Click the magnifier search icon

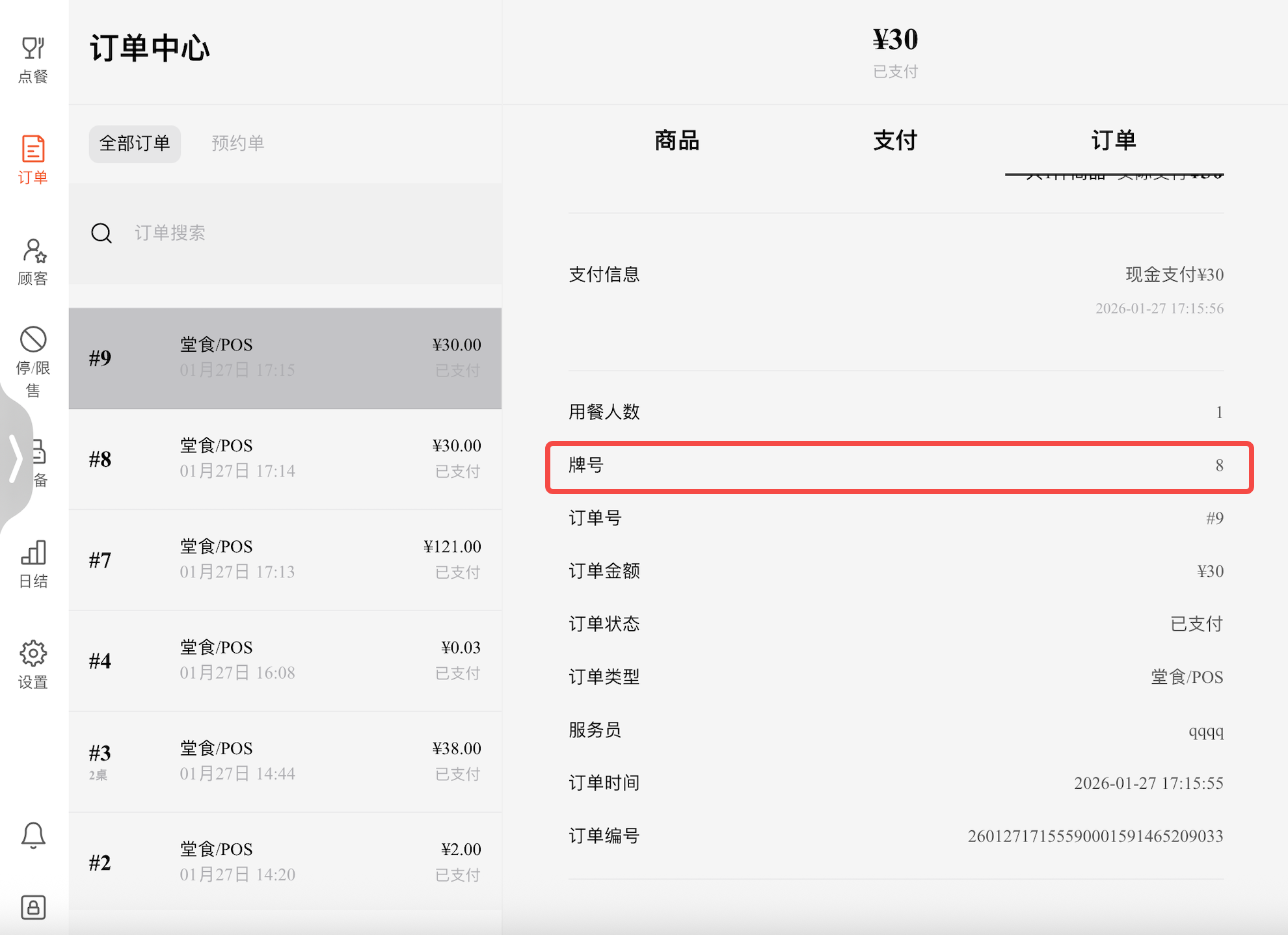tap(101, 233)
